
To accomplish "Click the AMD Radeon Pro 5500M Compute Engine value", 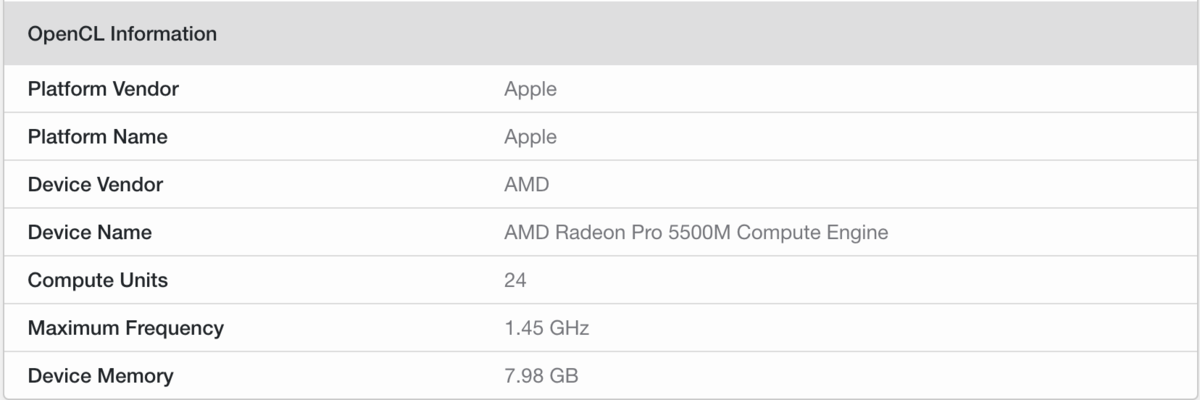I will (696, 233).
